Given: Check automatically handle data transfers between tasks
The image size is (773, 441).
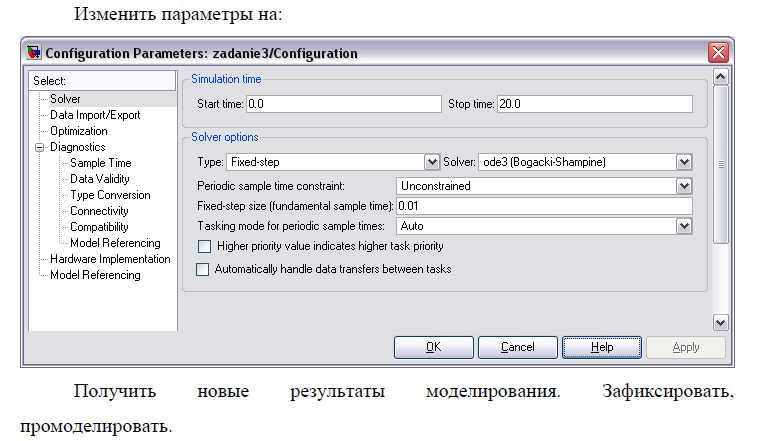Looking at the screenshot, I should [203, 269].
